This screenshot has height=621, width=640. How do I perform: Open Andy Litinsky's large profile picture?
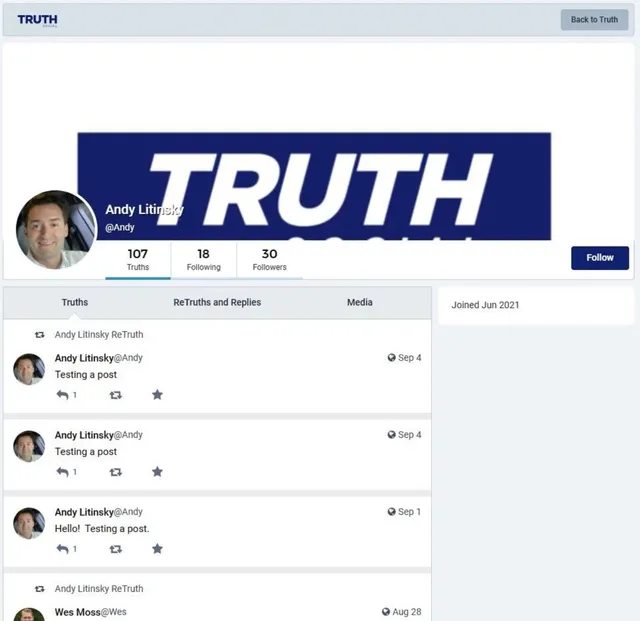(x=56, y=230)
